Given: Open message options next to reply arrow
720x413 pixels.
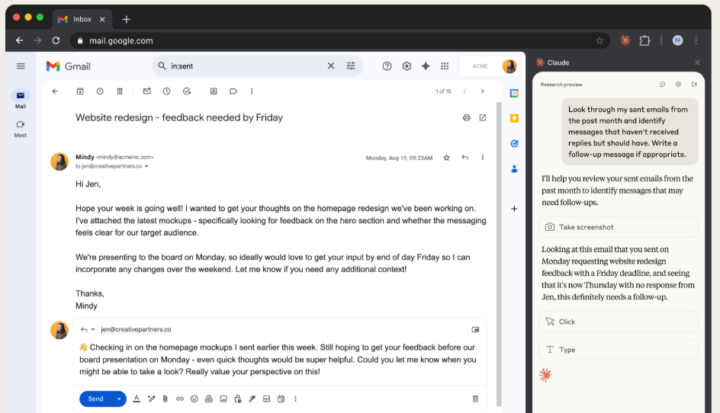Looking at the screenshot, I should (483, 158).
